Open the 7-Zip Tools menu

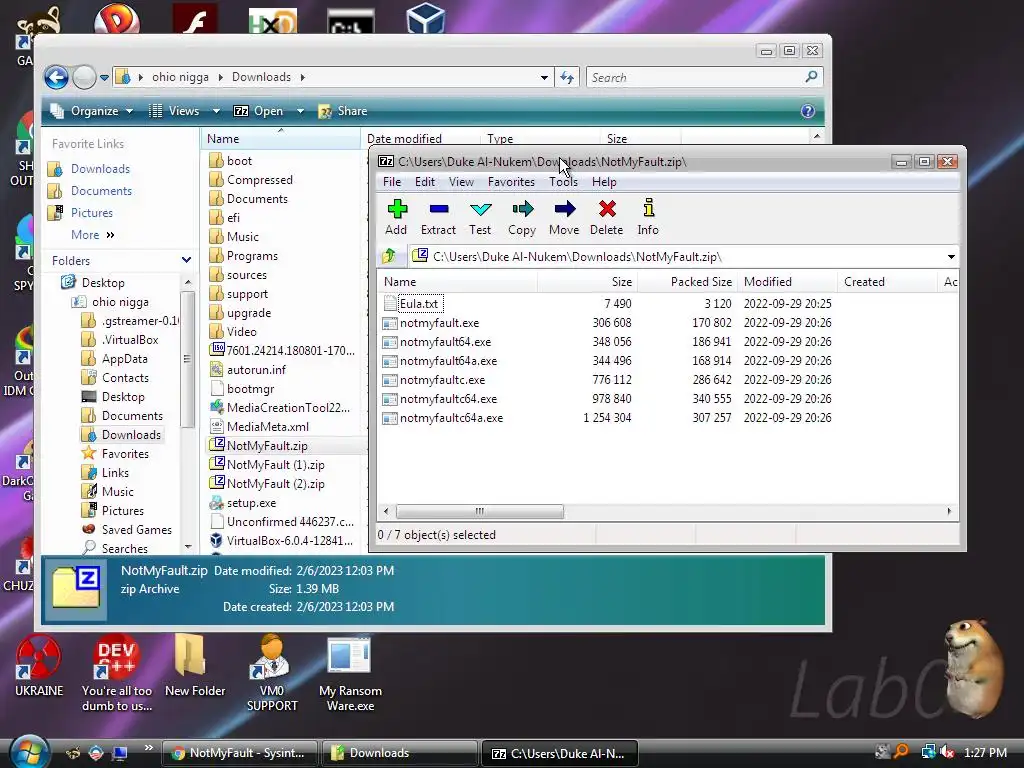563,182
